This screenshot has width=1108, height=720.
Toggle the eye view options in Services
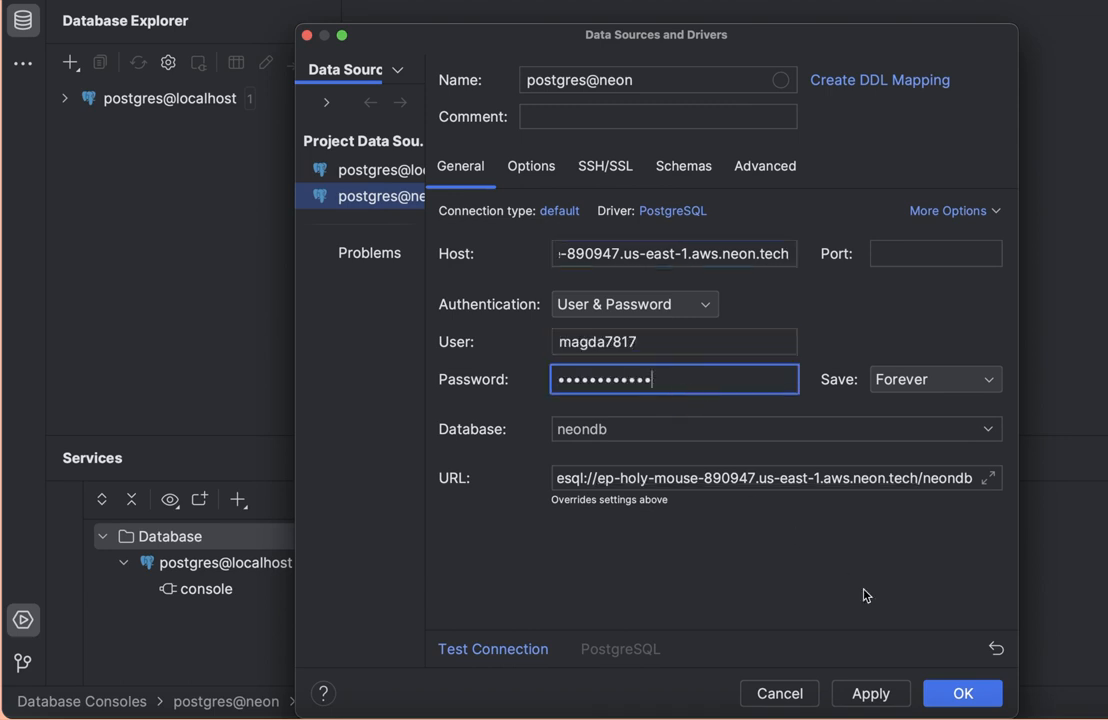170,500
